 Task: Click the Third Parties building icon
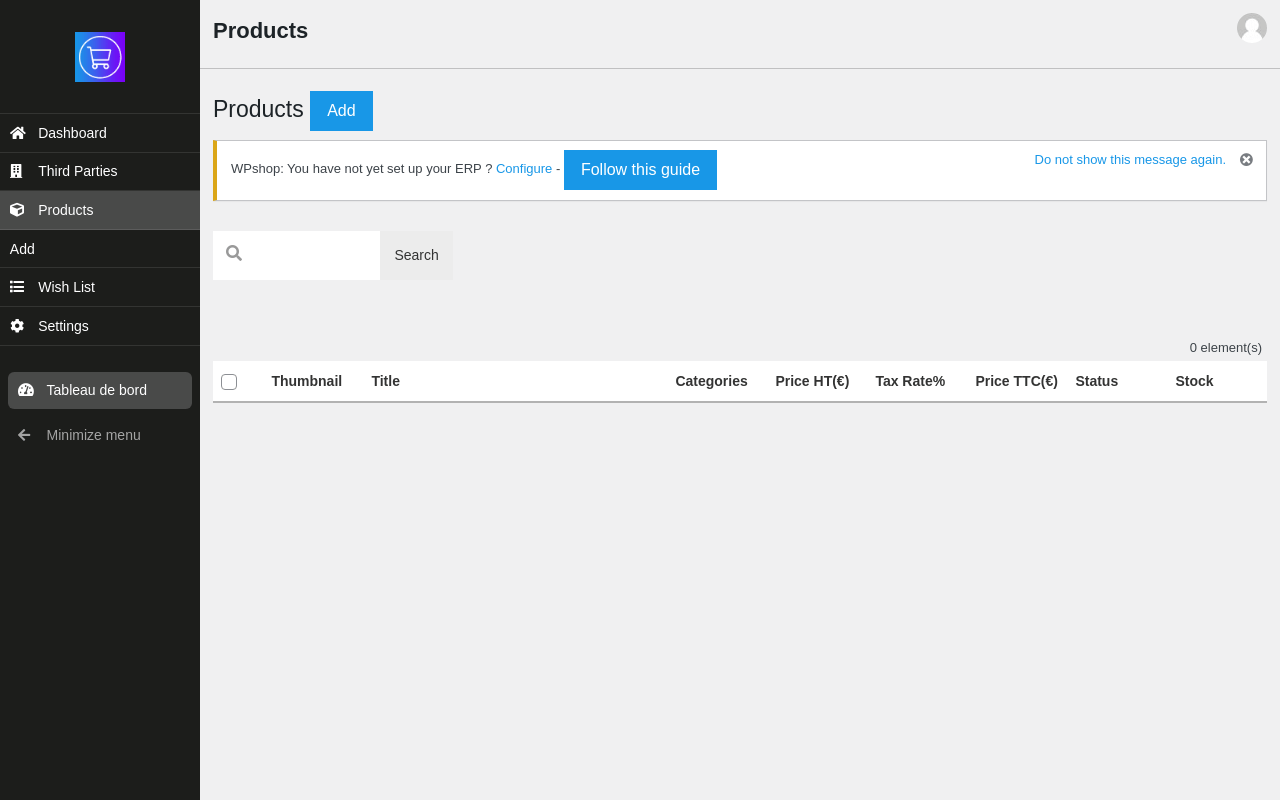(16, 171)
